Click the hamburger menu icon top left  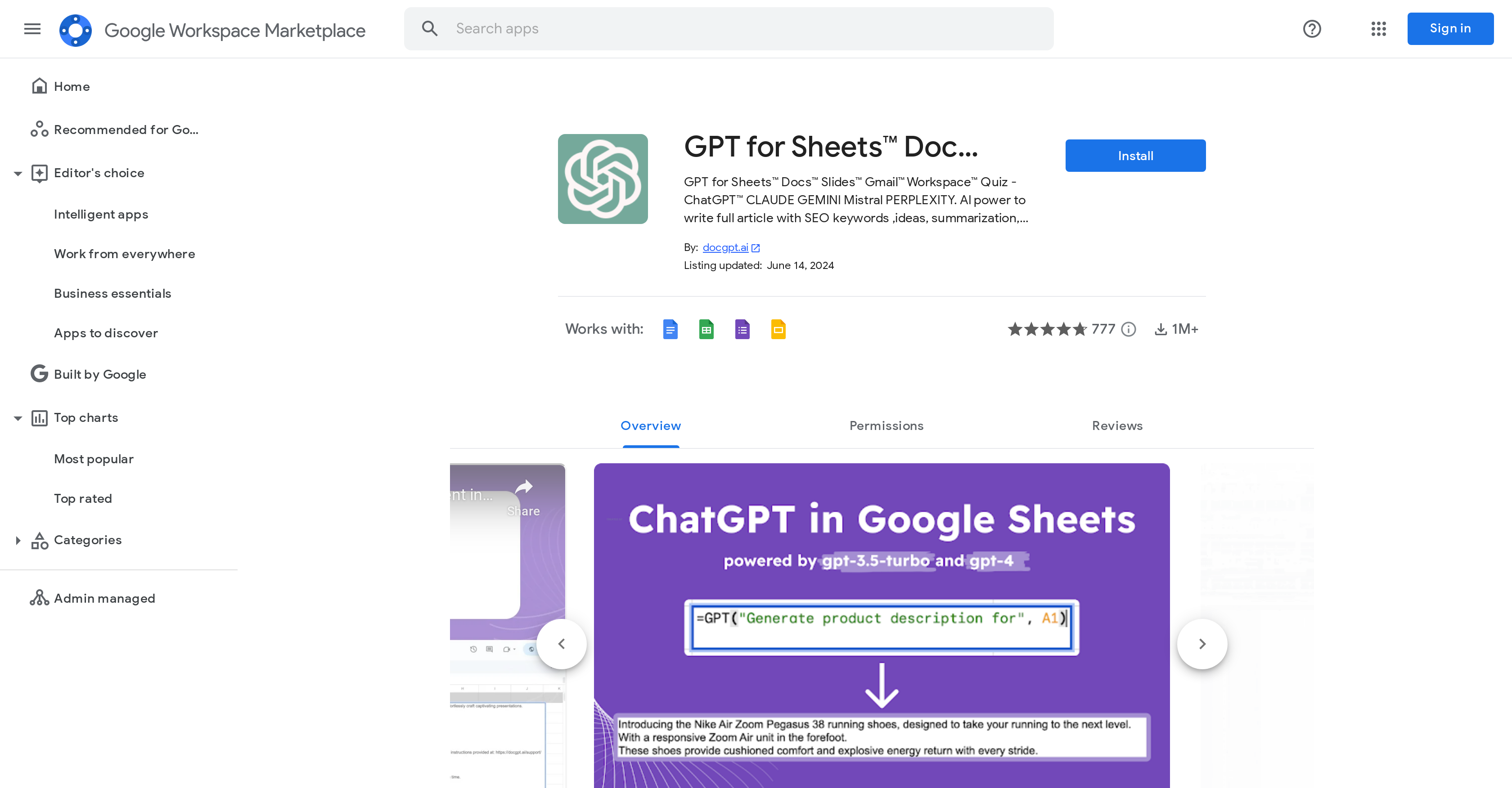[32, 28]
